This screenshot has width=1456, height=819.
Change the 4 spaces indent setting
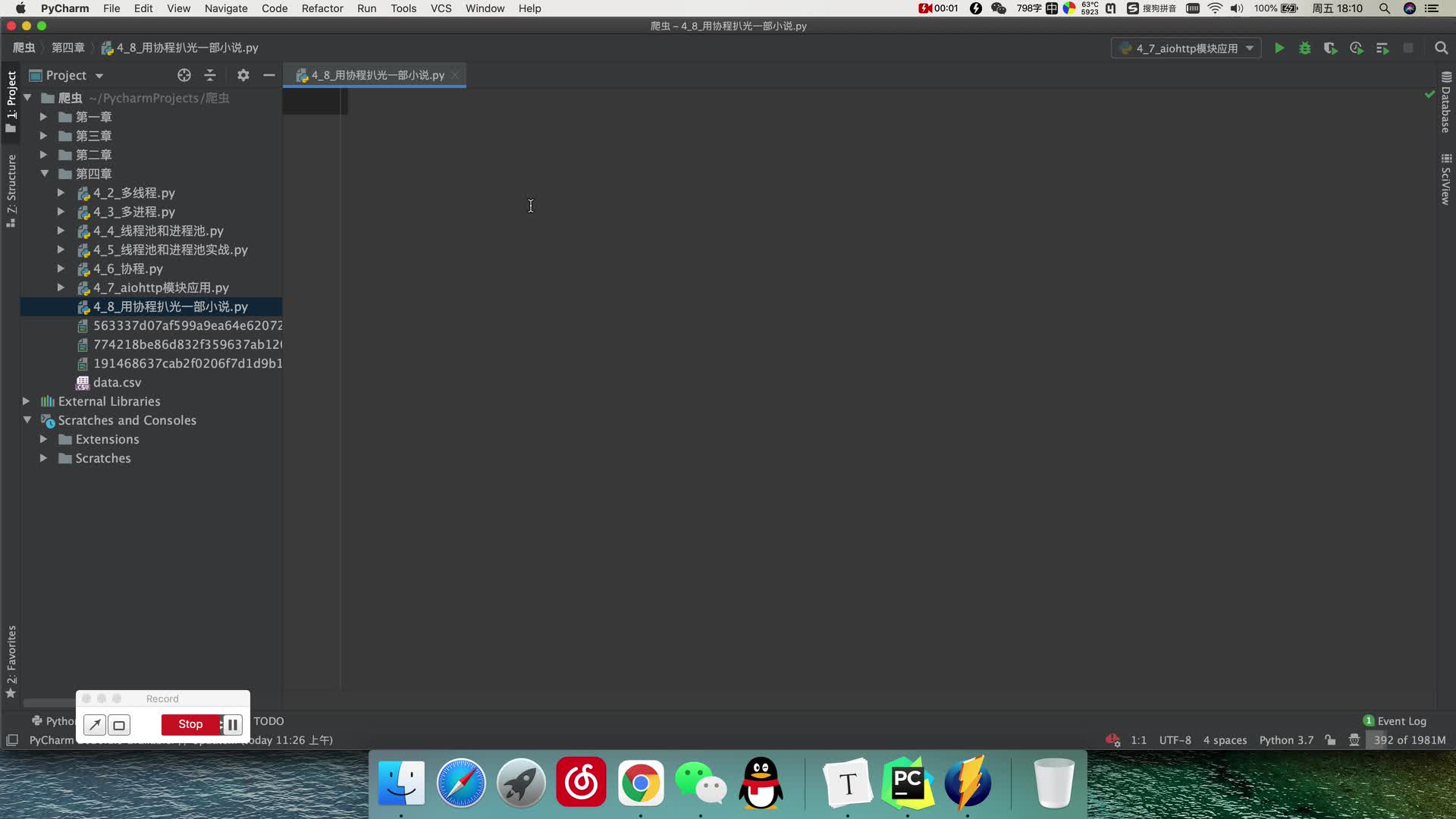(1225, 740)
